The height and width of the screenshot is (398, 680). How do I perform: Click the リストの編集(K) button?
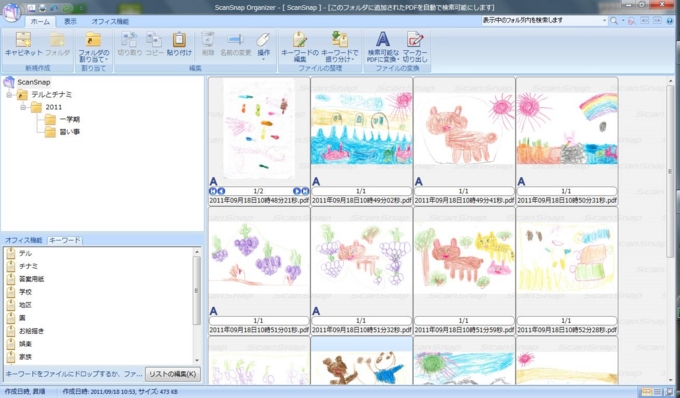(x=173, y=374)
